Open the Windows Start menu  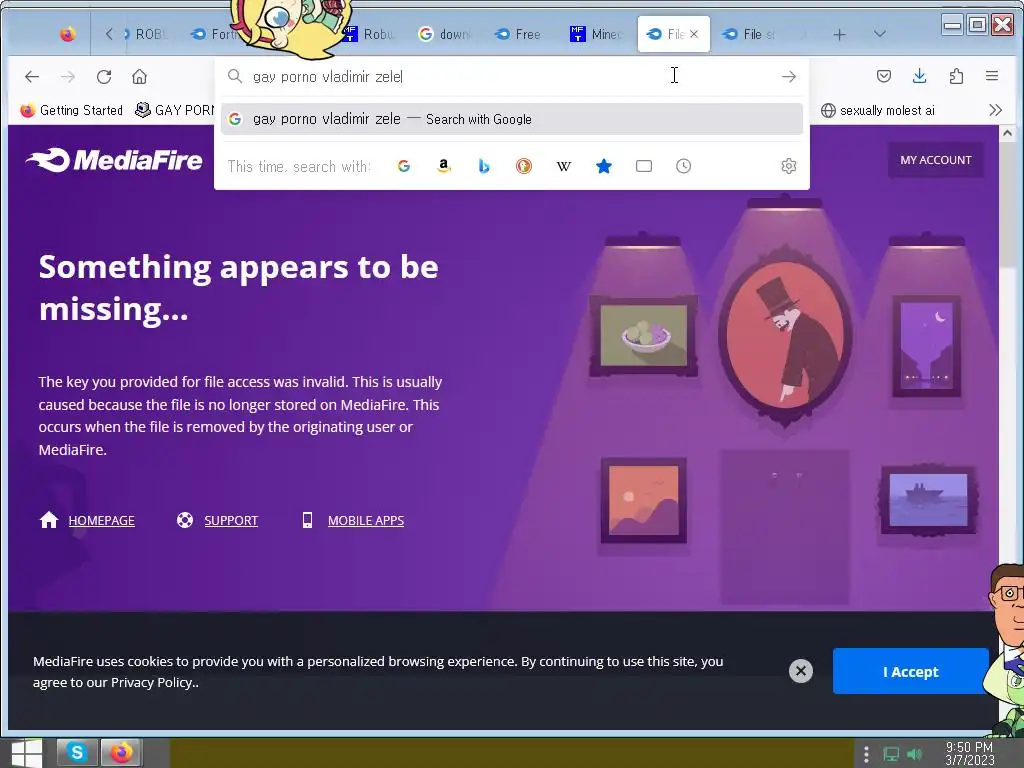[x=26, y=753]
